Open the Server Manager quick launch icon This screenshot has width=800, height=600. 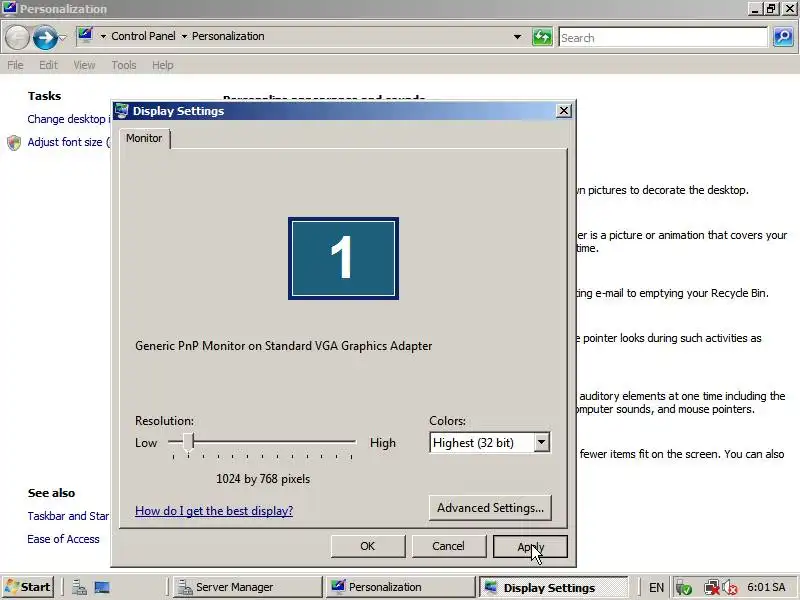[x=79, y=587]
